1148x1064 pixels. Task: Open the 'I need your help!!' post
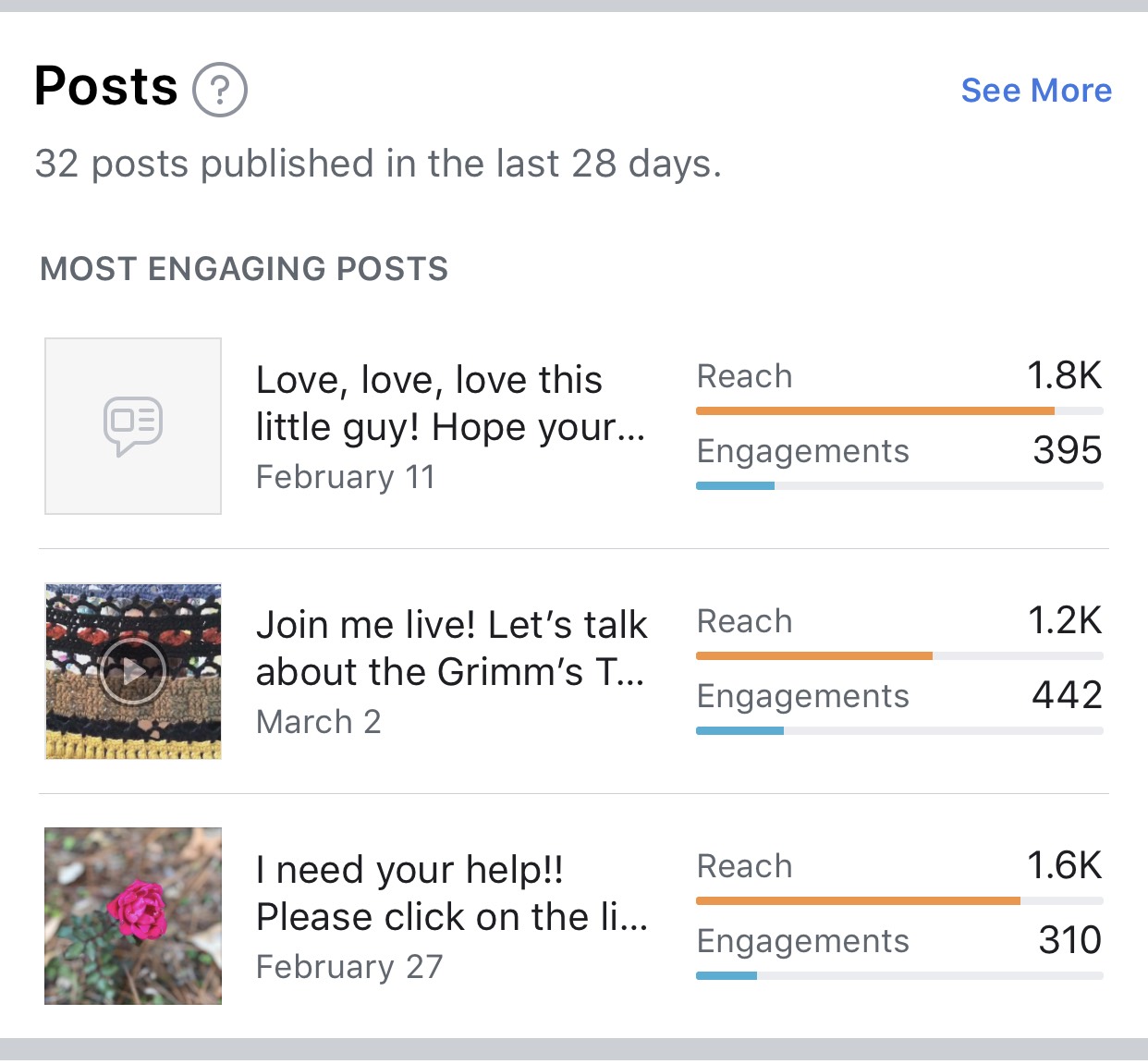point(452,894)
